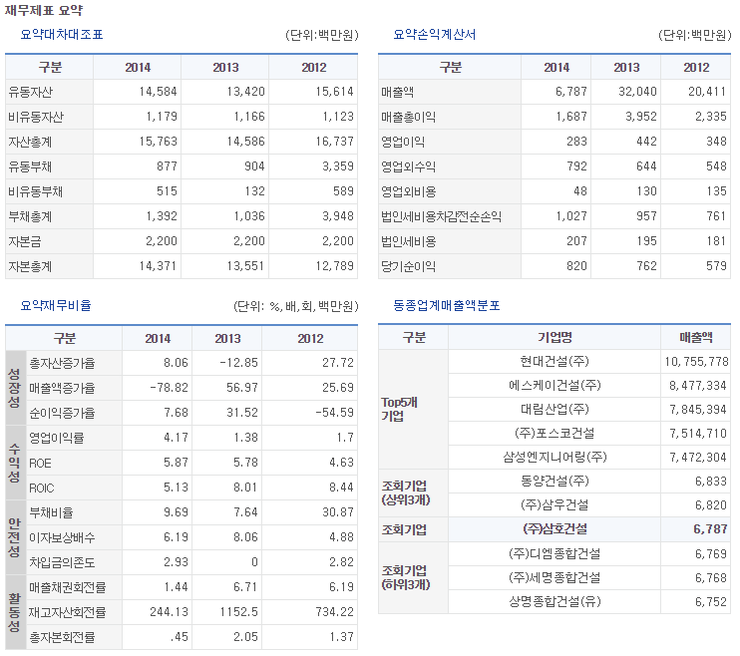Select company 에스케이건설(주)
Screen dimensions: 740x656
[555, 386]
